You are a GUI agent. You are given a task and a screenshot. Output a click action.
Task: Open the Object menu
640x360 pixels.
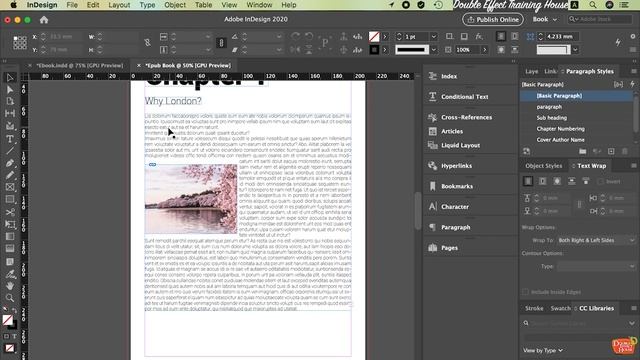coord(175,5)
